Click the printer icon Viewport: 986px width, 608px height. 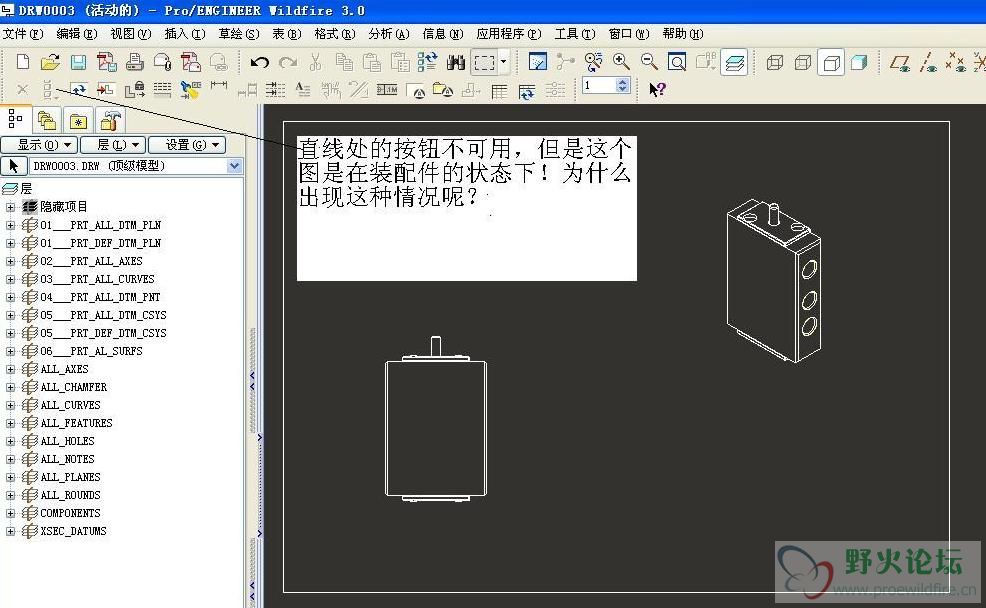click(x=135, y=62)
